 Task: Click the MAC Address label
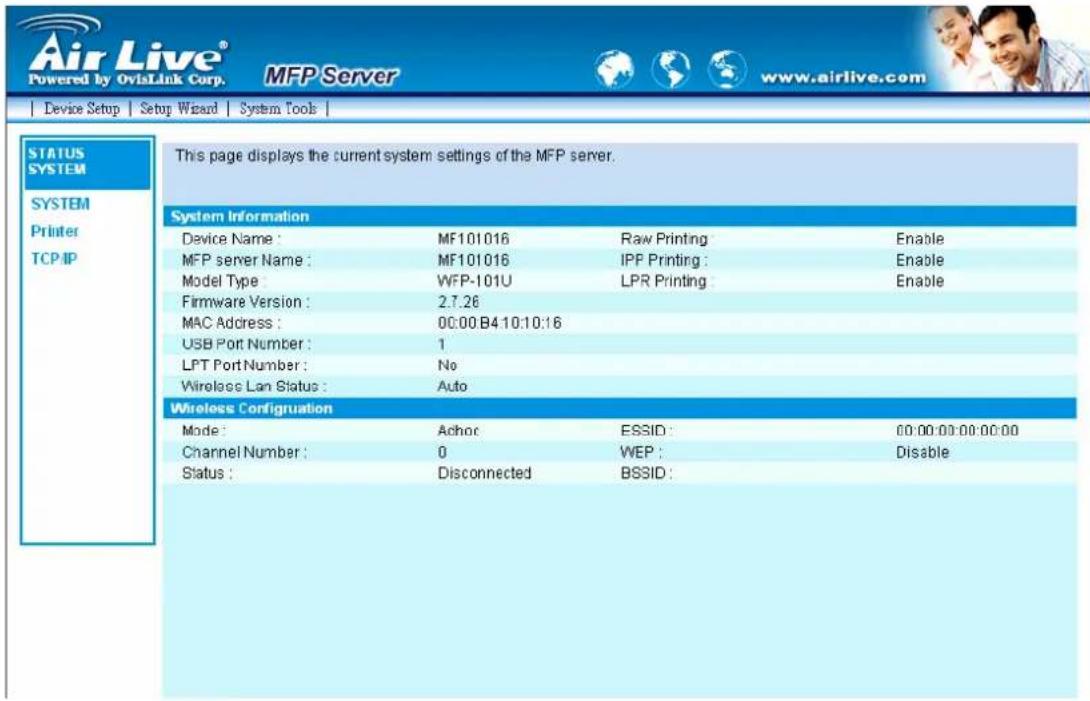click(231, 323)
